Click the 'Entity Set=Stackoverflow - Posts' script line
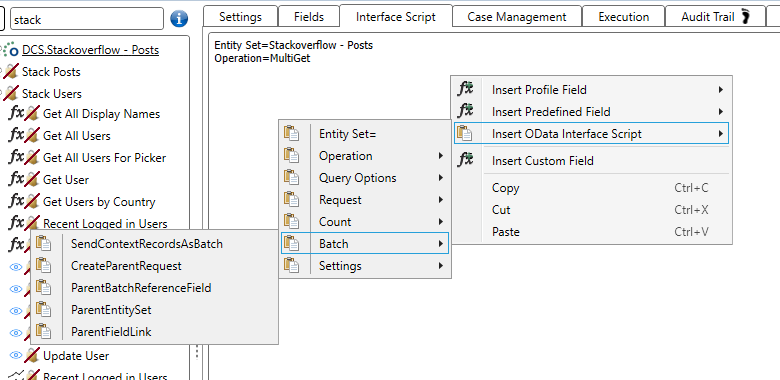 point(293,45)
